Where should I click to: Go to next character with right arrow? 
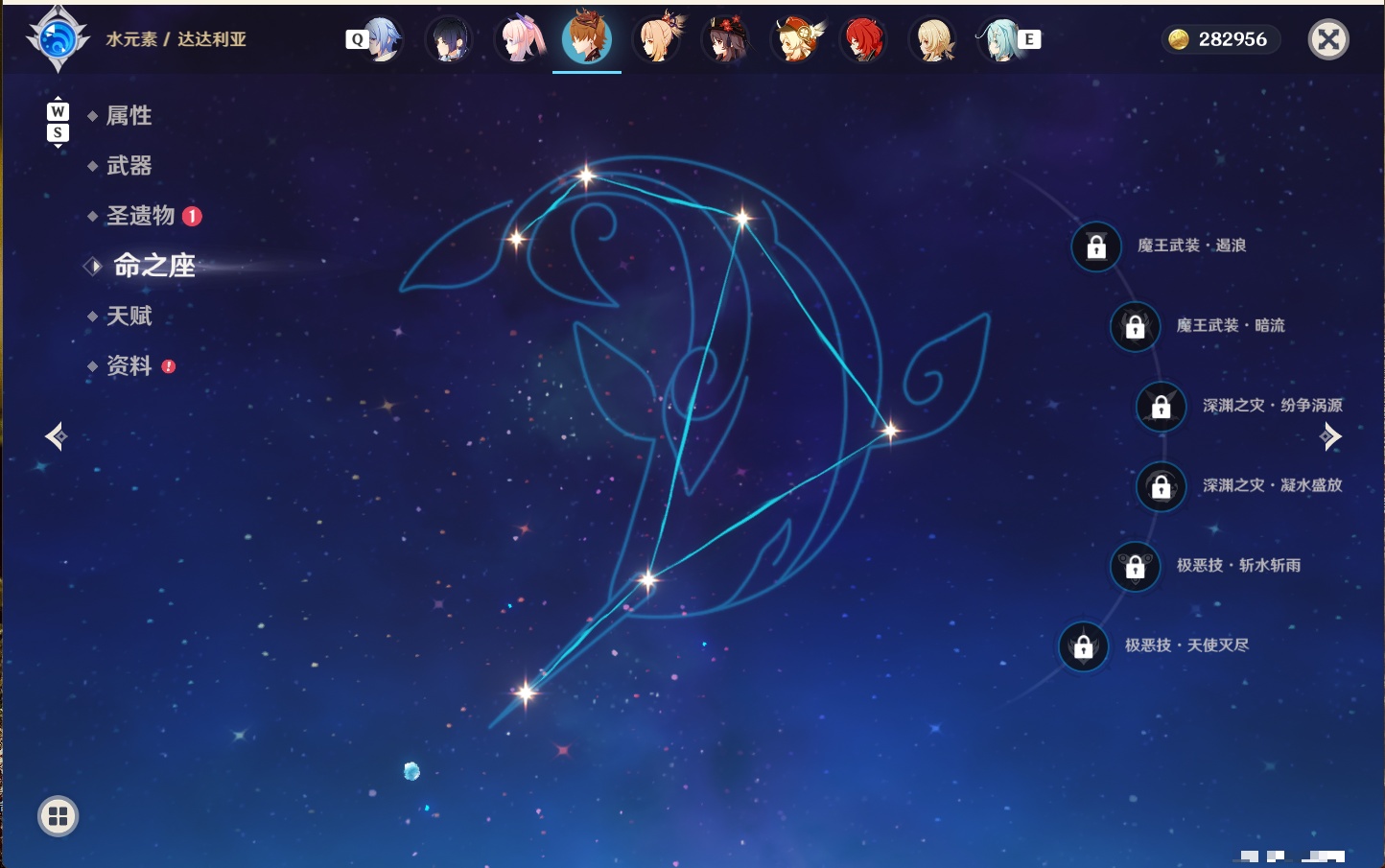[1330, 436]
